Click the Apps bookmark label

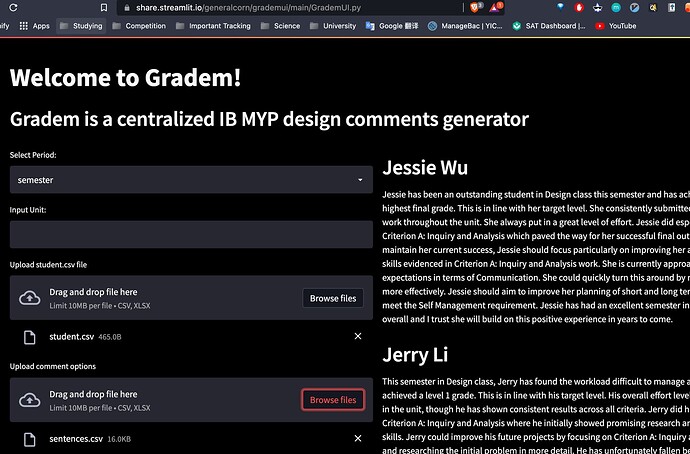click(x=41, y=26)
